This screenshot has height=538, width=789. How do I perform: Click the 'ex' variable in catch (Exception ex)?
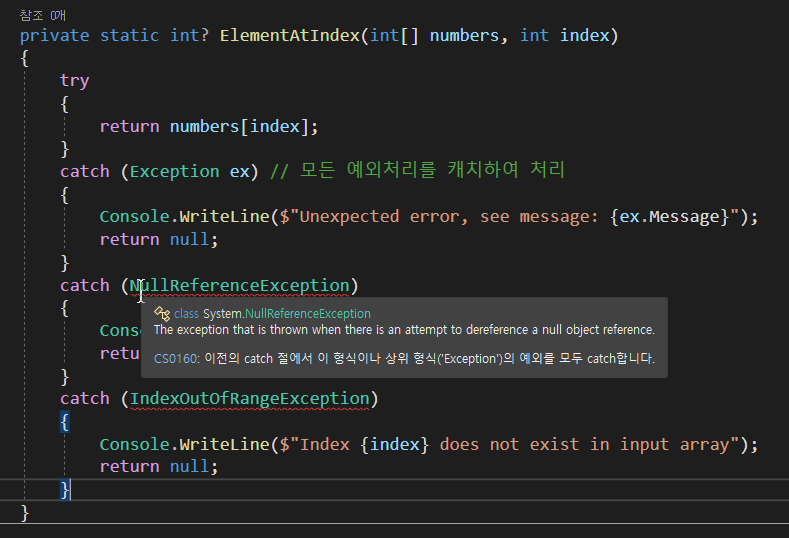point(240,171)
